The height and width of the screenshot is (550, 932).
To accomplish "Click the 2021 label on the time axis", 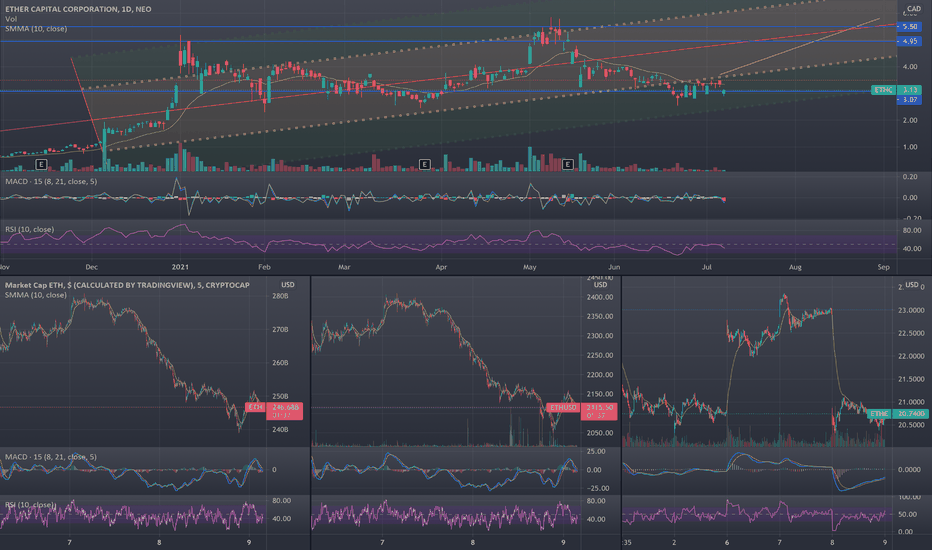I will pyautogui.click(x=180, y=267).
